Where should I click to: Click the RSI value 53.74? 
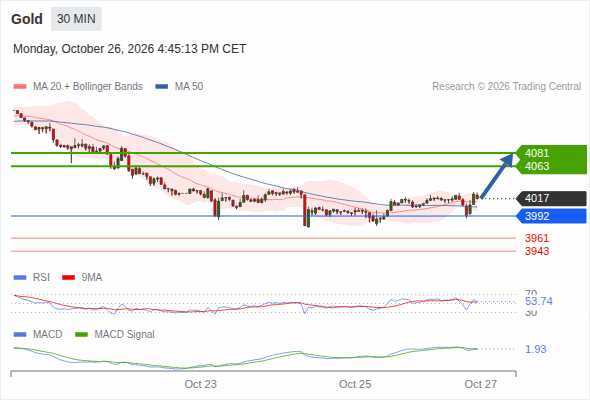[x=539, y=301]
